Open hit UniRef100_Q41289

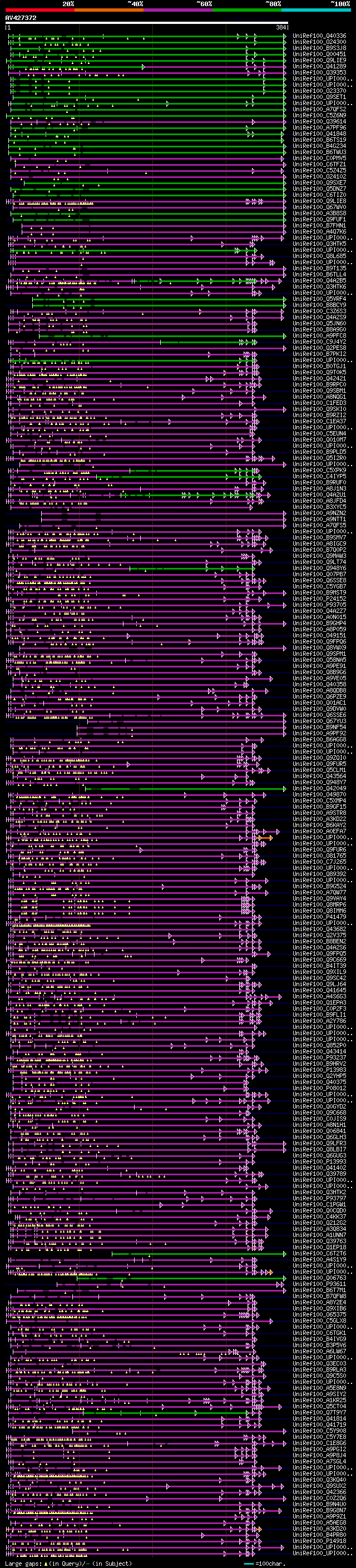(319, 66)
